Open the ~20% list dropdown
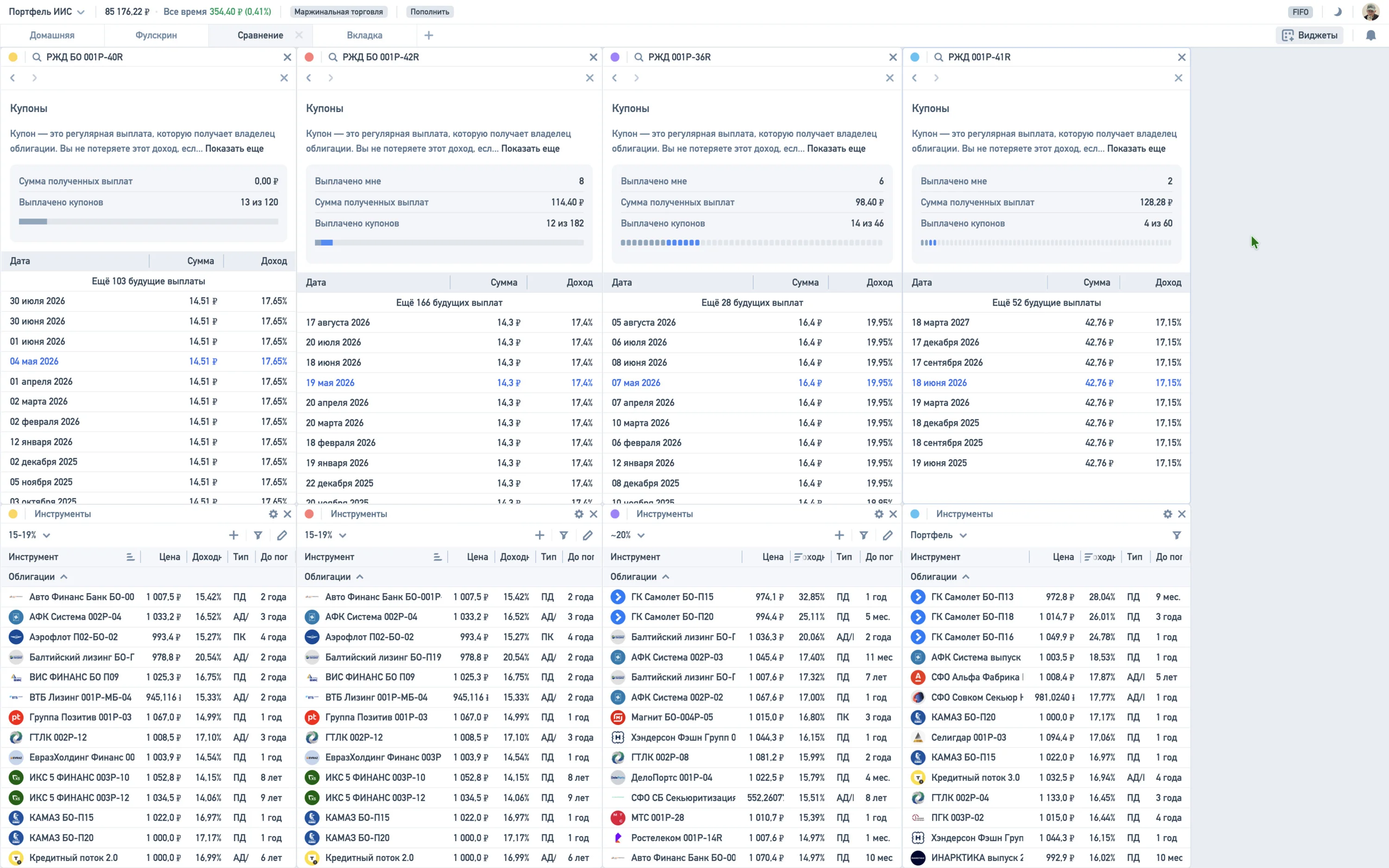This screenshot has width=1389, height=868. click(x=627, y=535)
